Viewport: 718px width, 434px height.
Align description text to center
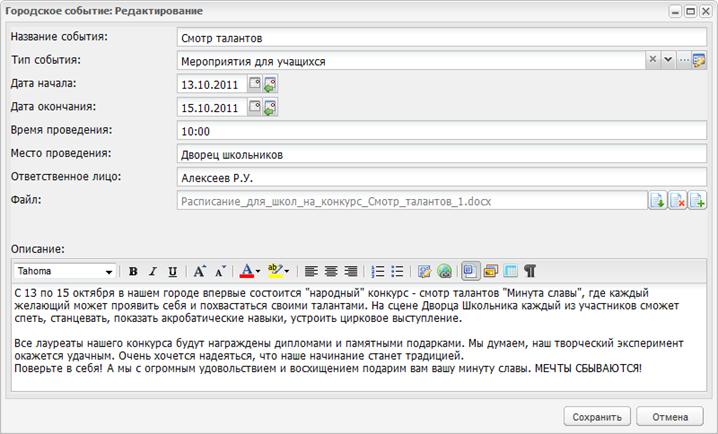331,271
